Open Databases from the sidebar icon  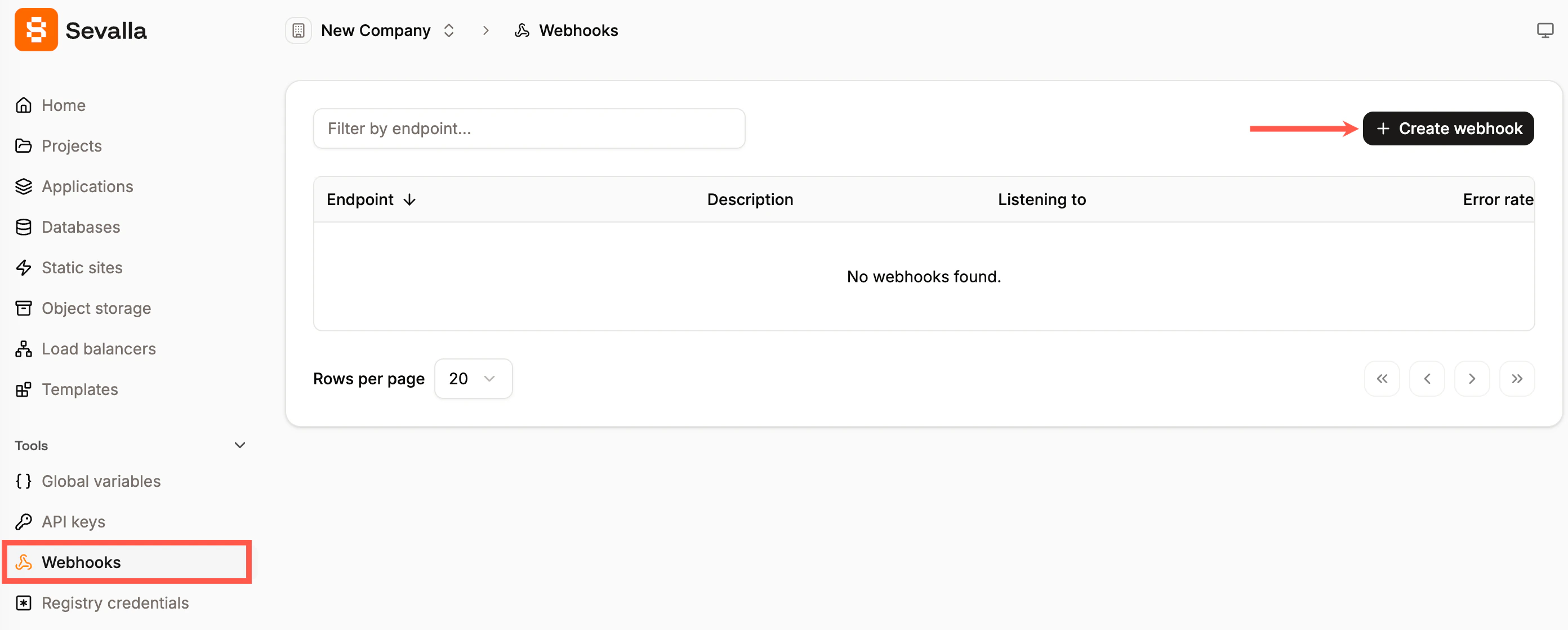pos(23,227)
